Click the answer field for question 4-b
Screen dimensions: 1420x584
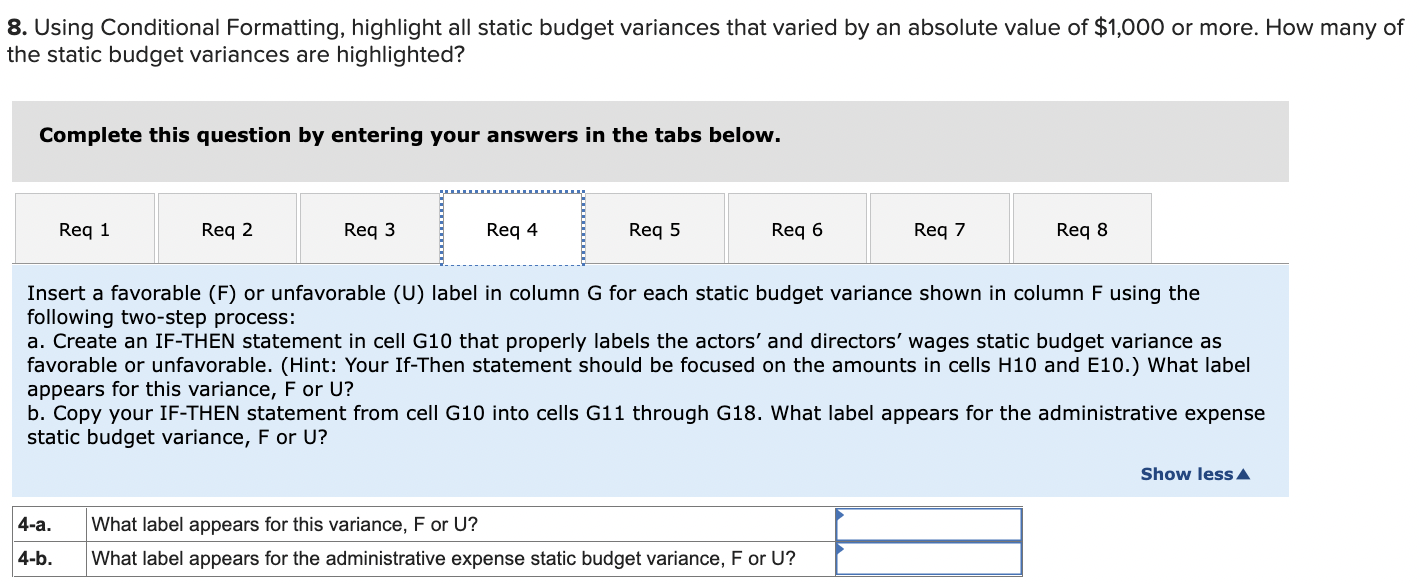928,558
